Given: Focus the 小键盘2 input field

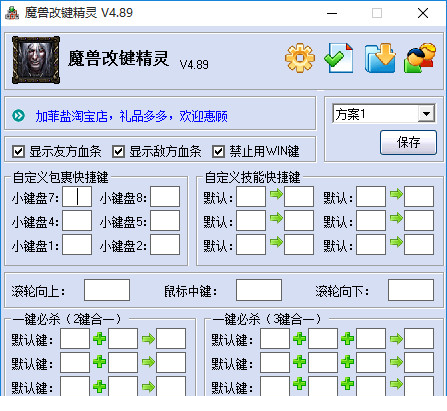Looking at the screenshot, I should point(165,244).
